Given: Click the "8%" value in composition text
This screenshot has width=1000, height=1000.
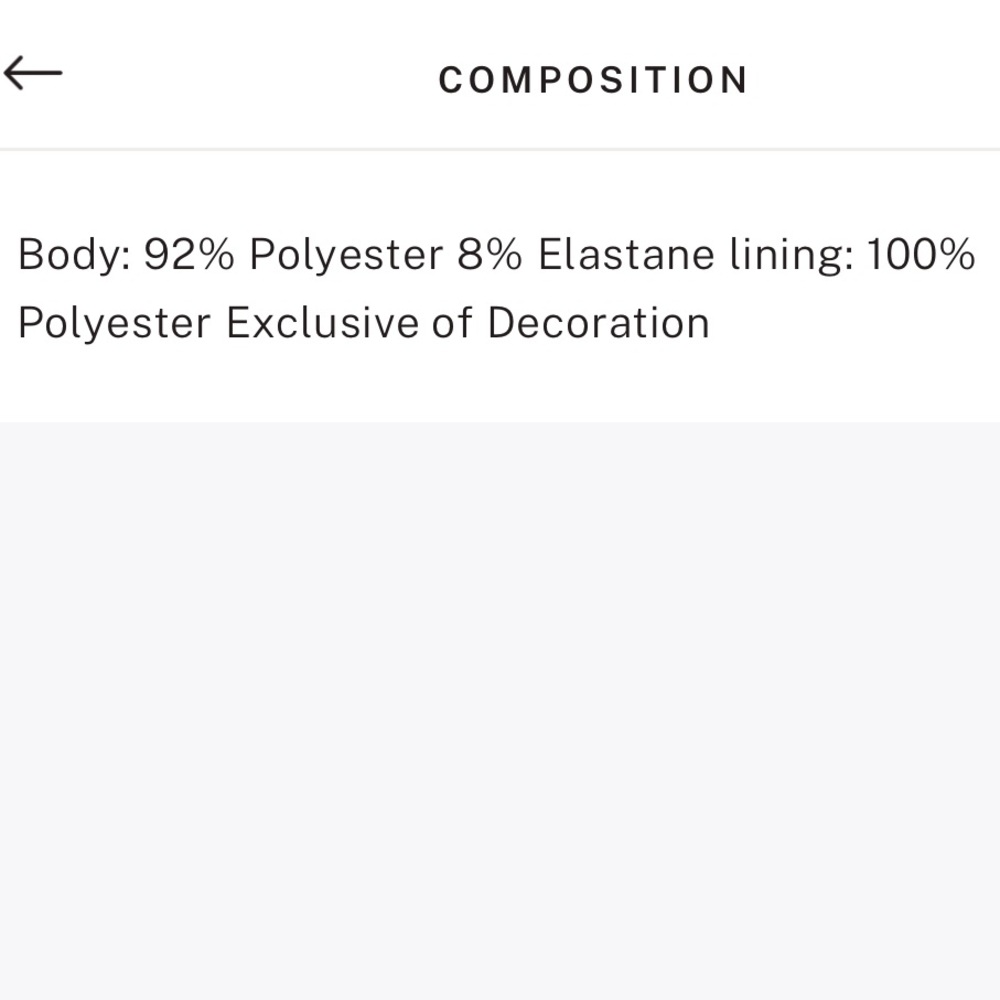Looking at the screenshot, I should (x=490, y=255).
